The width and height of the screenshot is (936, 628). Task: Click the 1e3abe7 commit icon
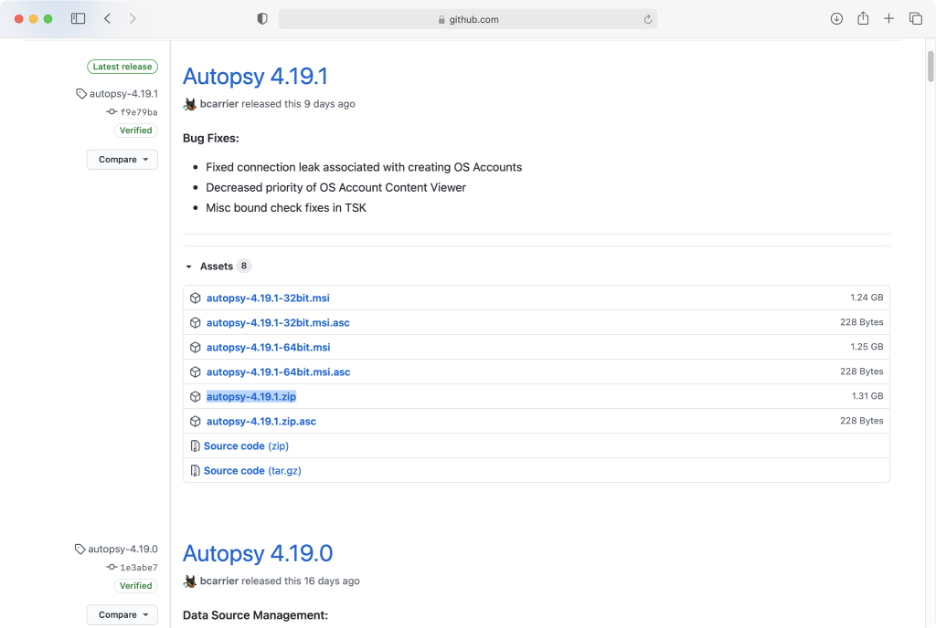click(x=112, y=567)
